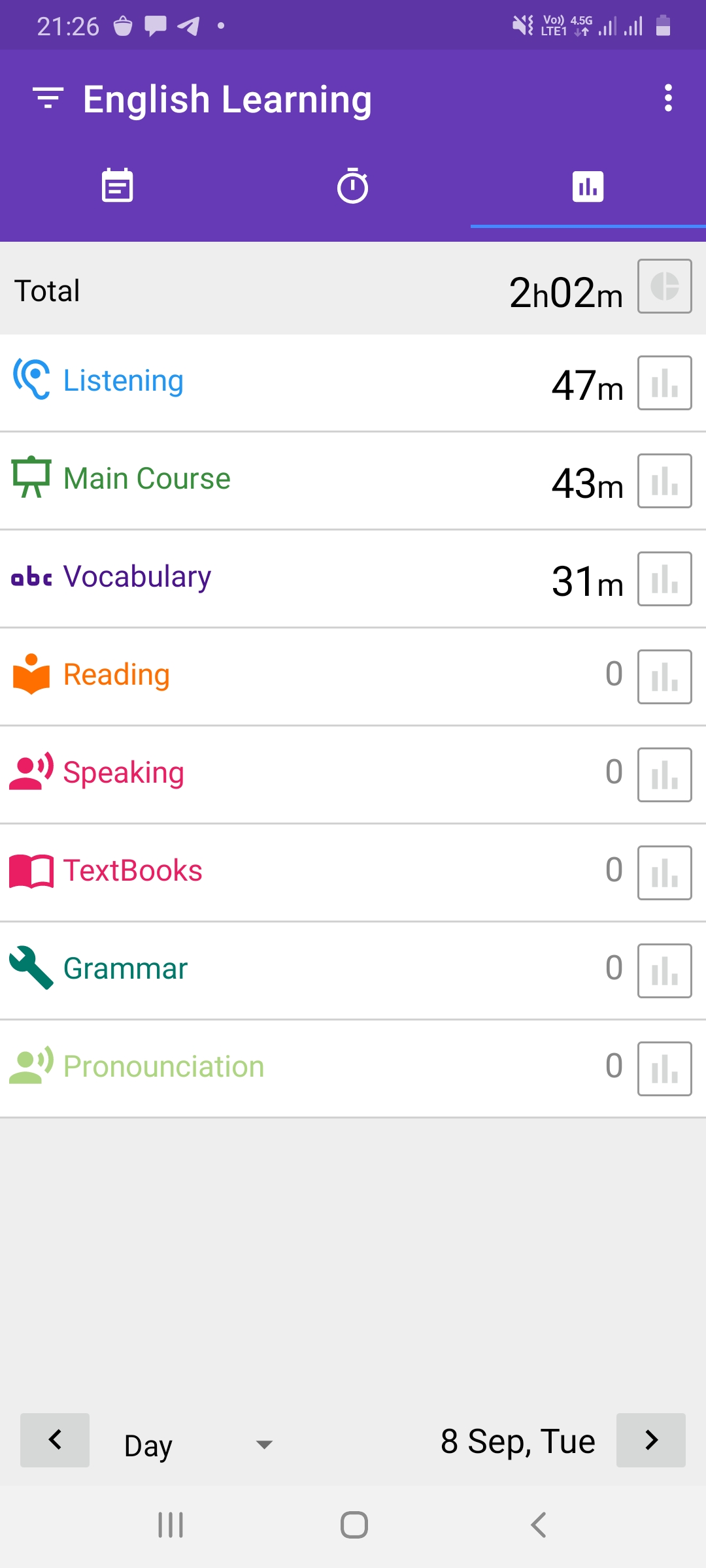Go to next day with right arrow
The height and width of the screenshot is (1568, 706).
click(x=651, y=1440)
